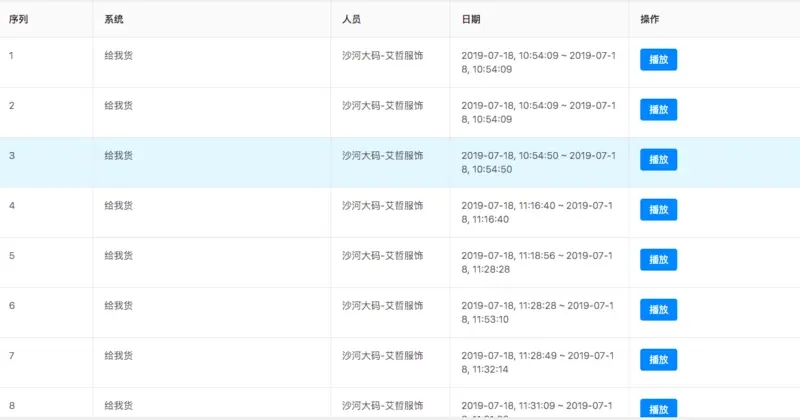Click 播放 button in row 8
800x420 pixels.
(658, 409)
